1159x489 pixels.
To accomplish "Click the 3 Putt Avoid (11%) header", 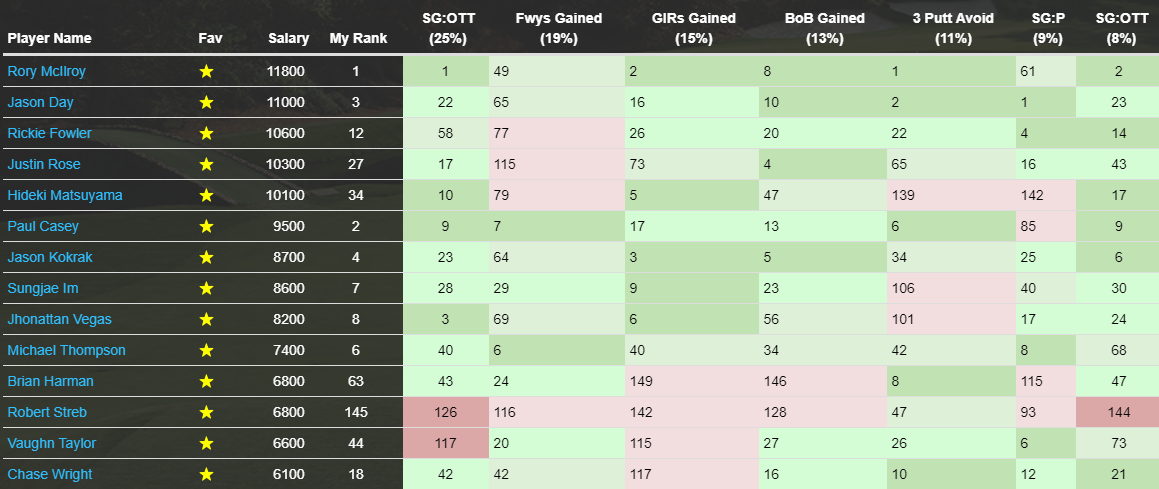I will 952,28.
